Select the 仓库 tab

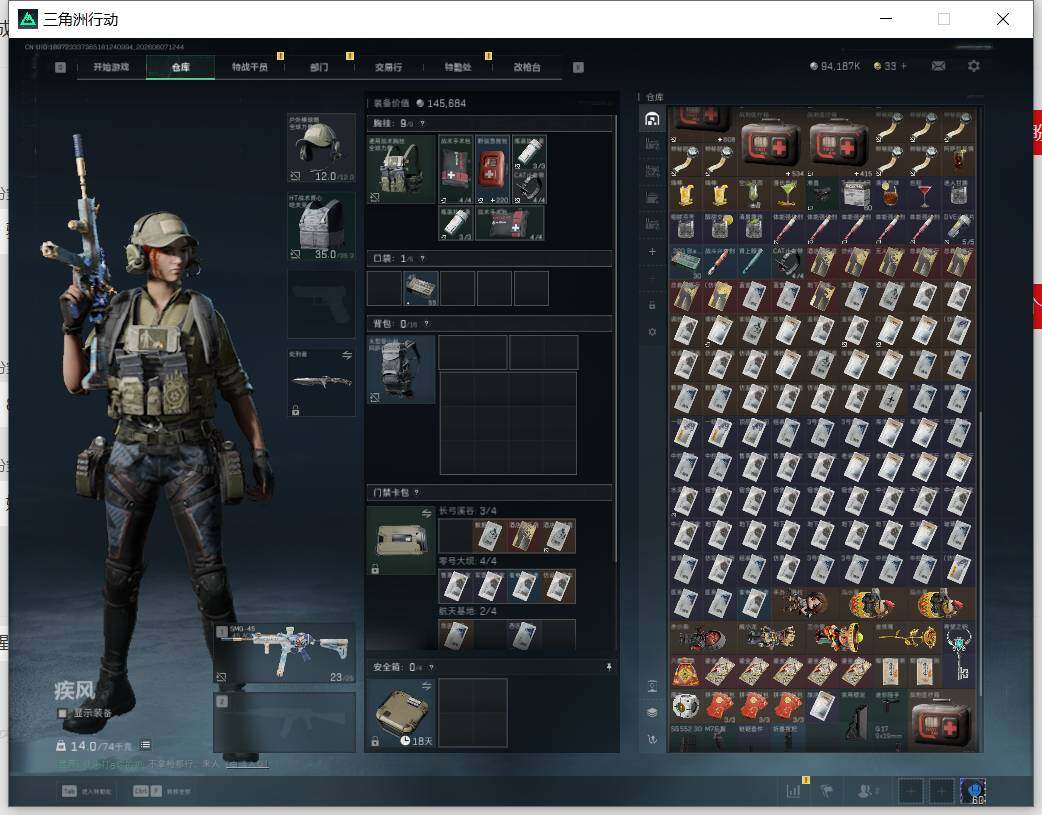(181, 67)
